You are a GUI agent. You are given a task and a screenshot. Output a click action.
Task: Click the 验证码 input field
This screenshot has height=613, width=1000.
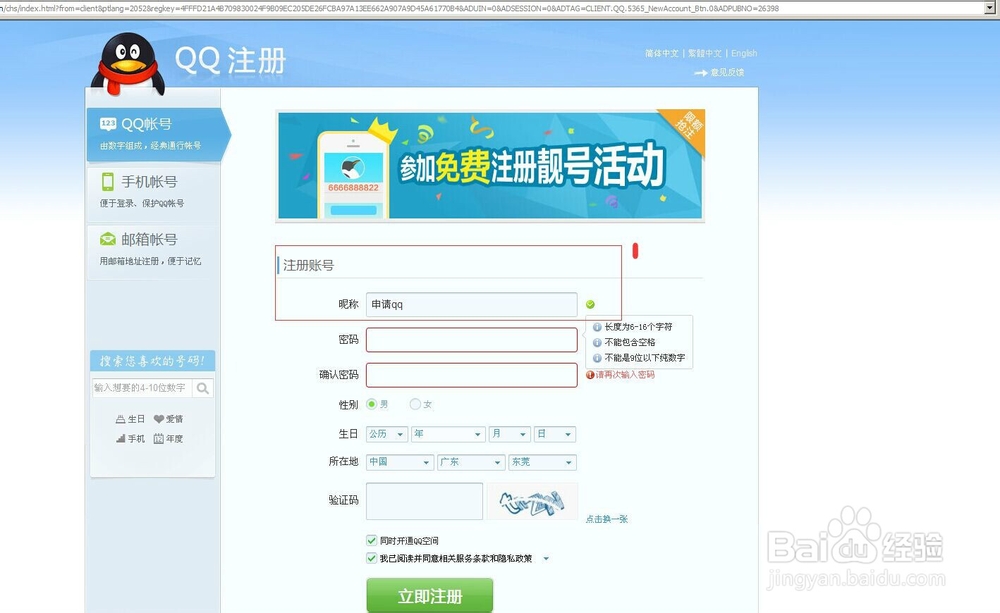[x=424, y=501]
